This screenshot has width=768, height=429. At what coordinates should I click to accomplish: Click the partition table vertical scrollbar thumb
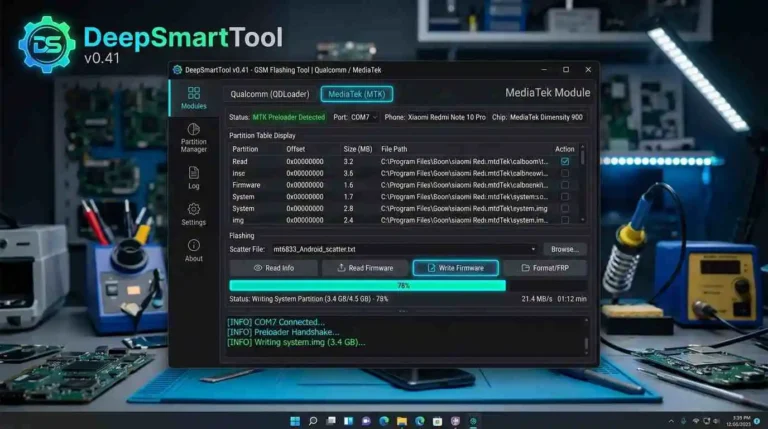[x=582, y=157]
